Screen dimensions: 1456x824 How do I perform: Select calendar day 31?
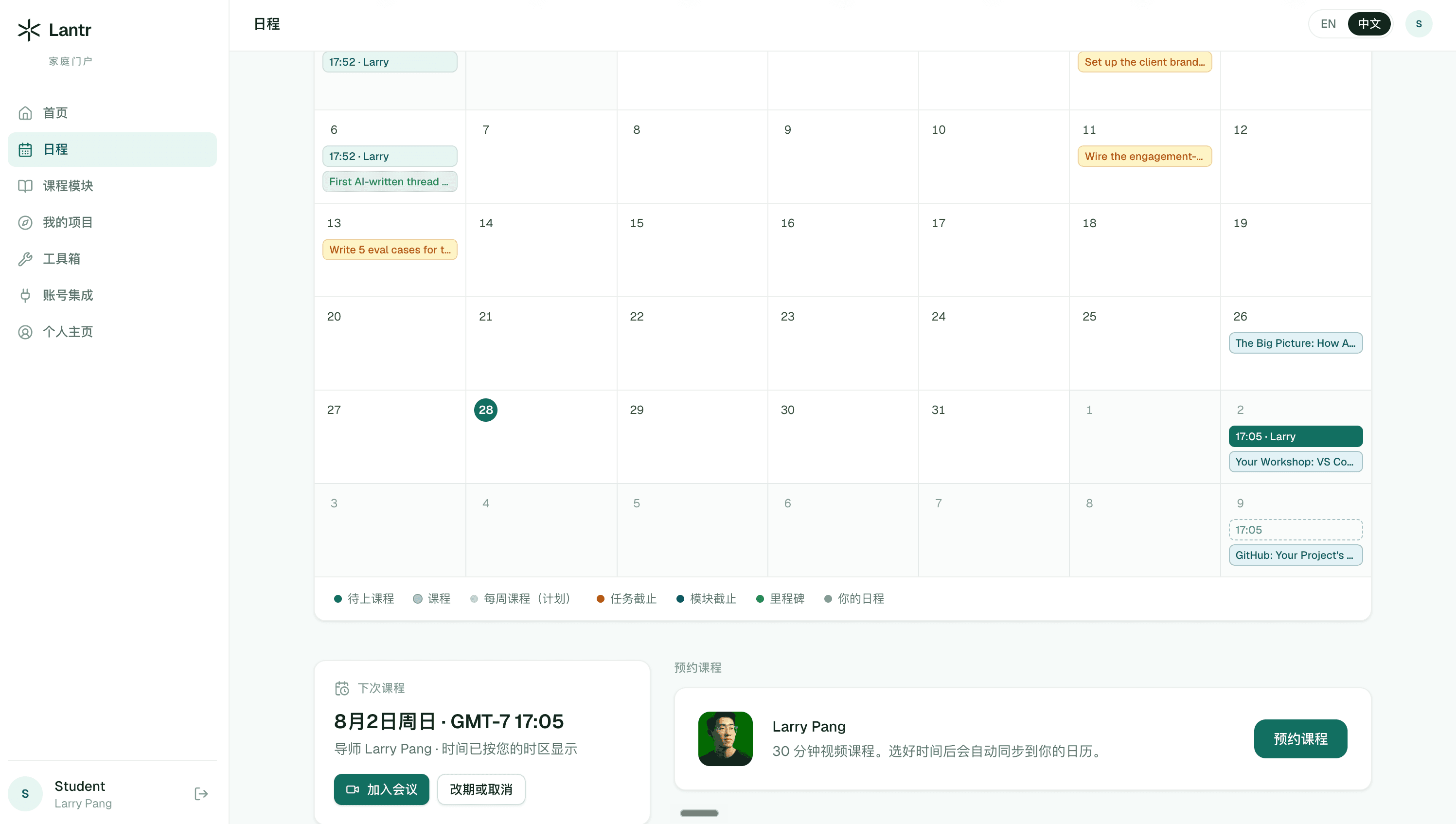(938, 410)
